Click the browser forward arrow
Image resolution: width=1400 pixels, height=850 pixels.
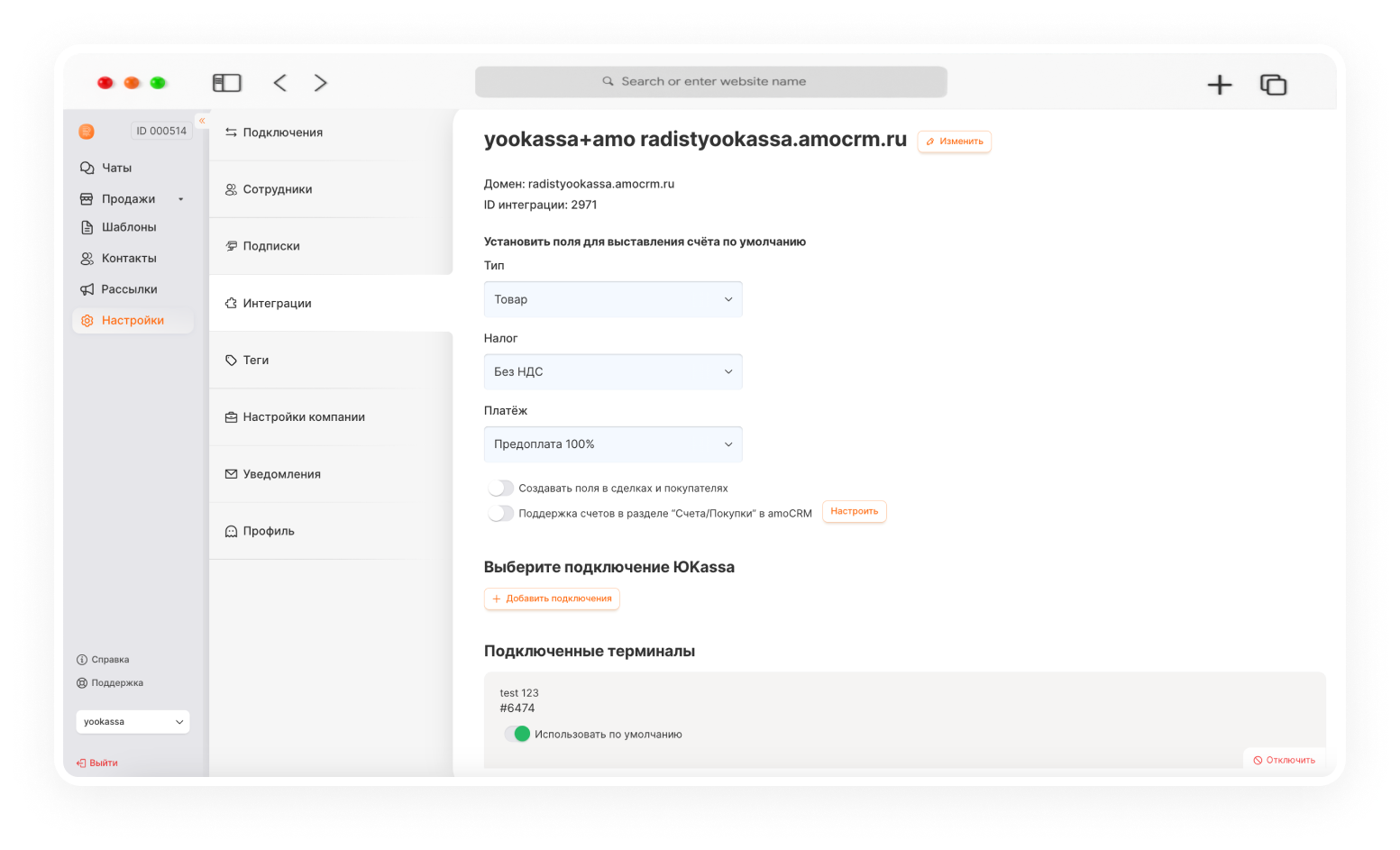(x=320, y=83)
